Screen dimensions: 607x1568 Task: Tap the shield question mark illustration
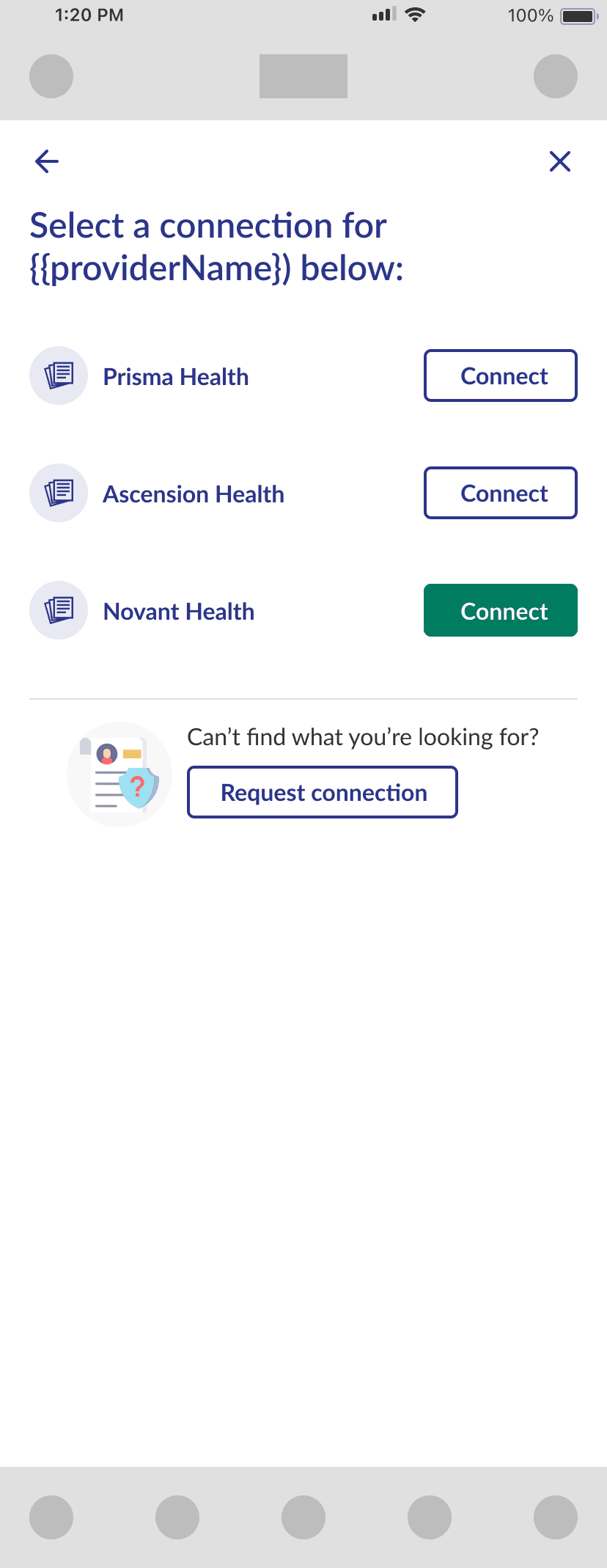coord(119,774)
